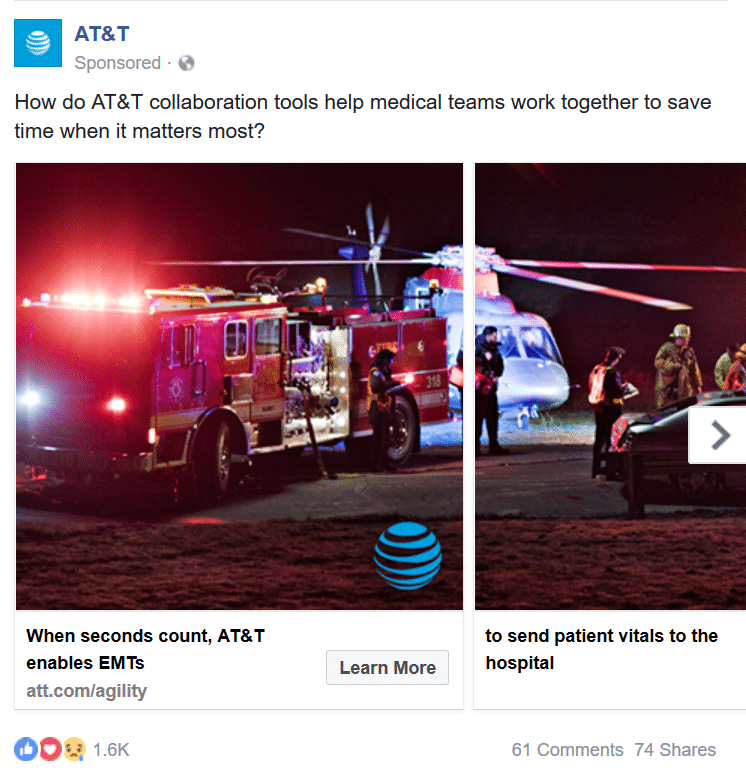Advance carousel with the right chevron arrow

pos(718,435)
